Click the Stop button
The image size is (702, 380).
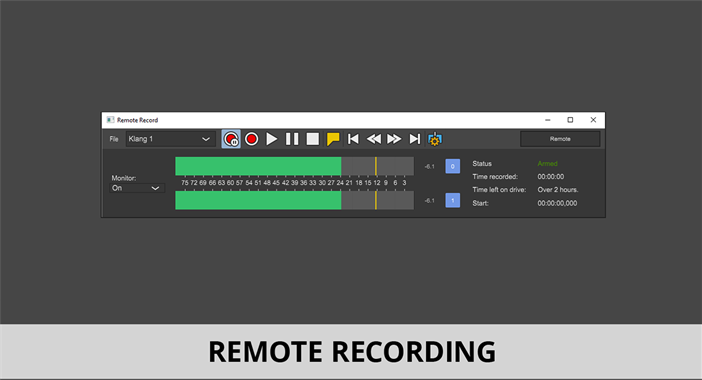click(312, 139)
